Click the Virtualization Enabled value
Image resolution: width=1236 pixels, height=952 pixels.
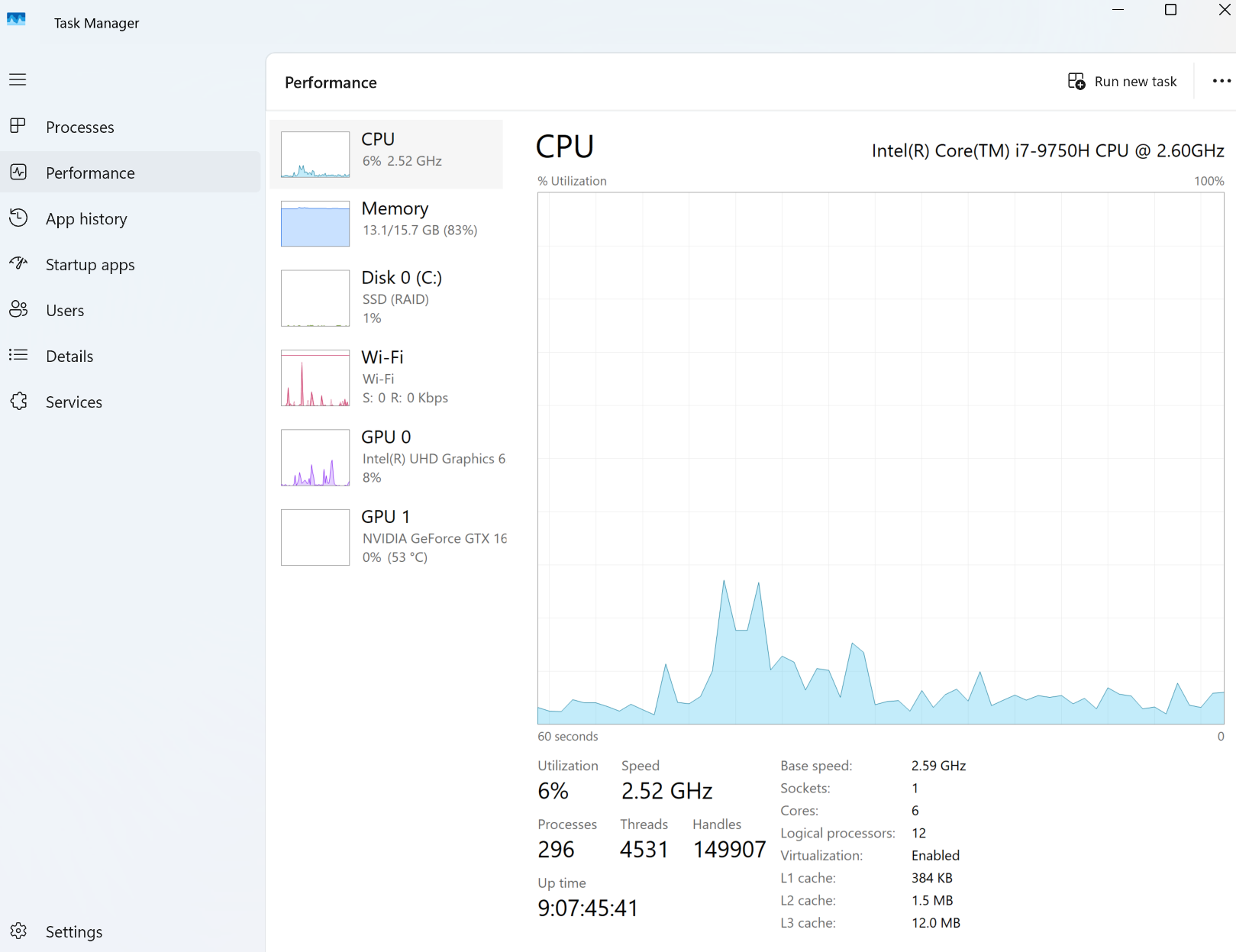pyautogui.click(x=935, y=856)
